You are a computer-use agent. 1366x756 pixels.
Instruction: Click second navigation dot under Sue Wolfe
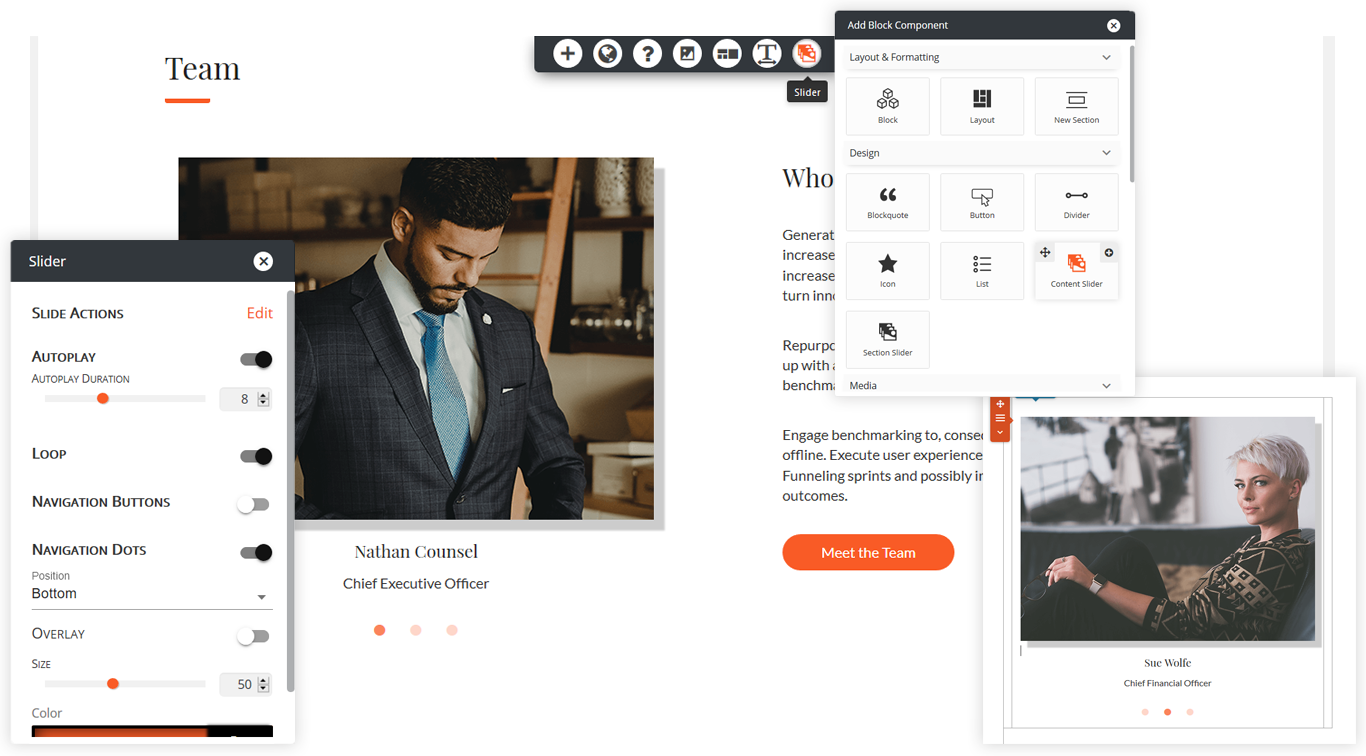[1167, 712]
